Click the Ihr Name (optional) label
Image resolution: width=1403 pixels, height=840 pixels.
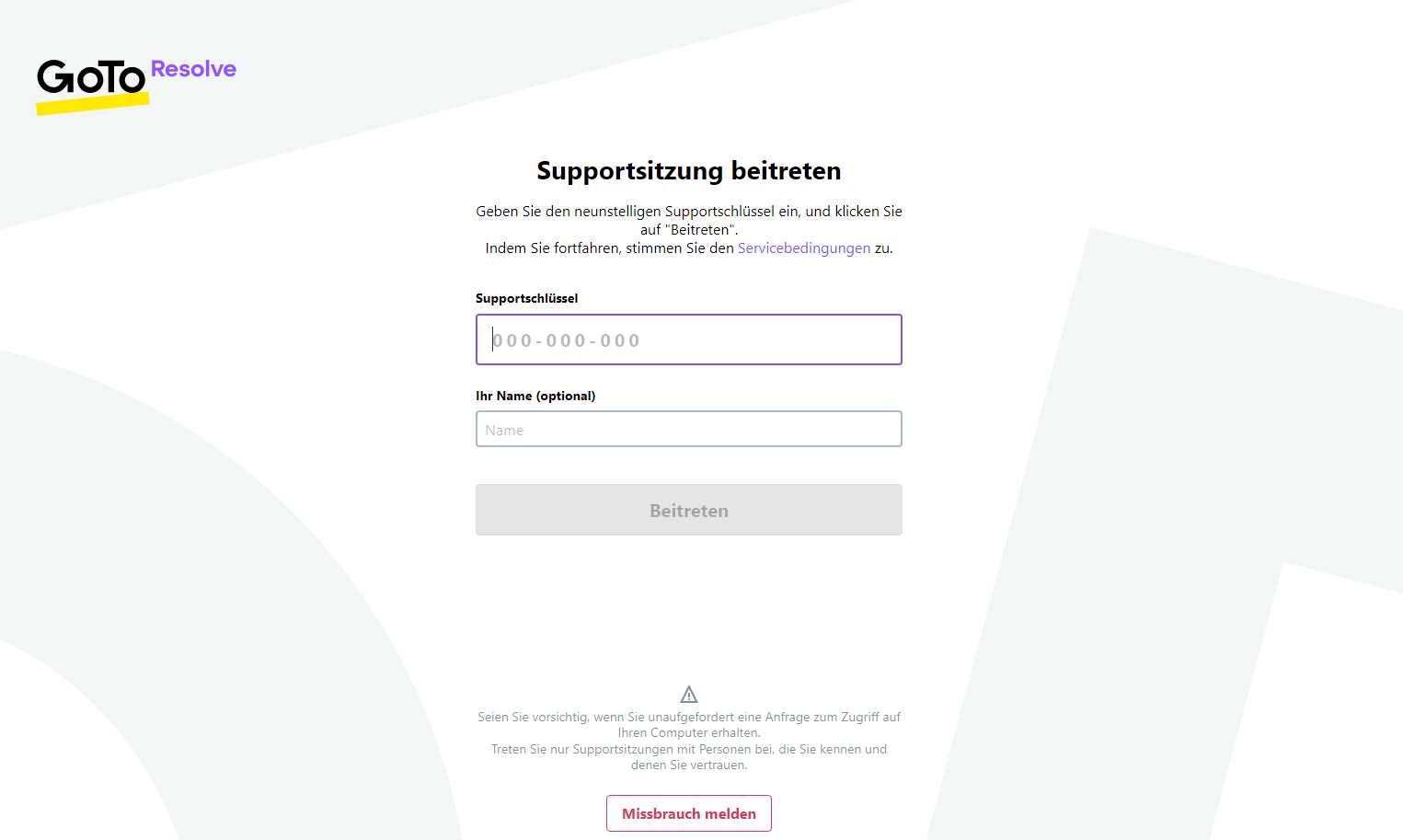coord(535,396)
